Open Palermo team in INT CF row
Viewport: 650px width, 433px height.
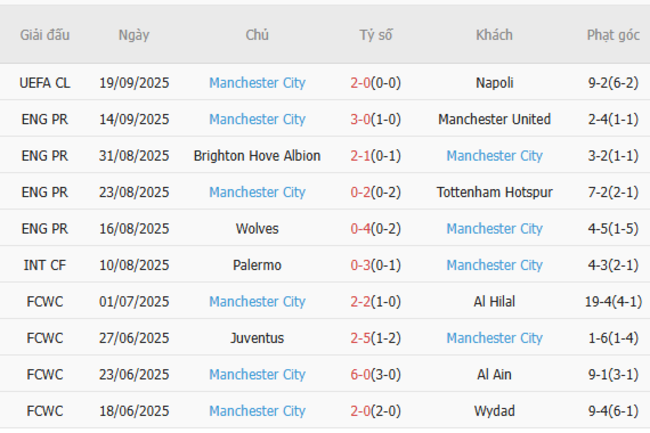[x=257, y=265]
